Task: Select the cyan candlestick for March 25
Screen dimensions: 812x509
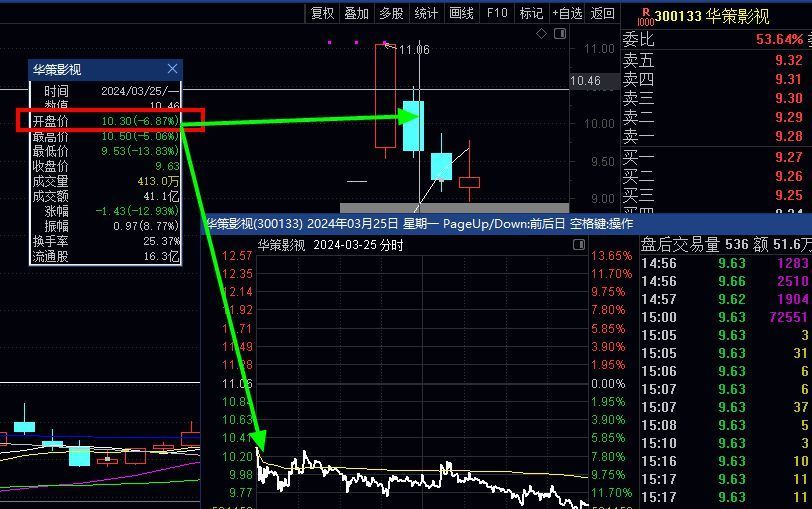Action: [x=413, y=125]
